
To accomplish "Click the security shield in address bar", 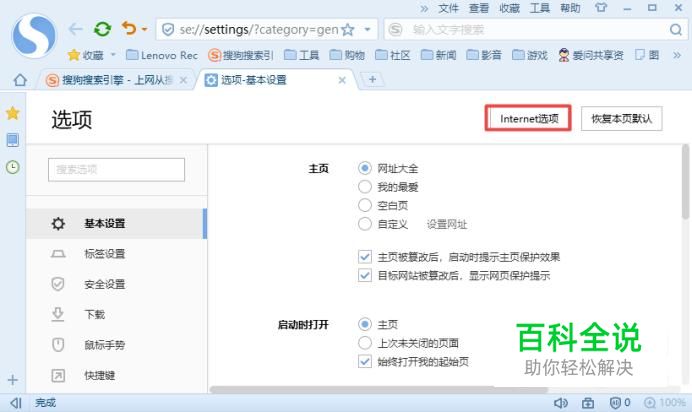I will point(168,30).
